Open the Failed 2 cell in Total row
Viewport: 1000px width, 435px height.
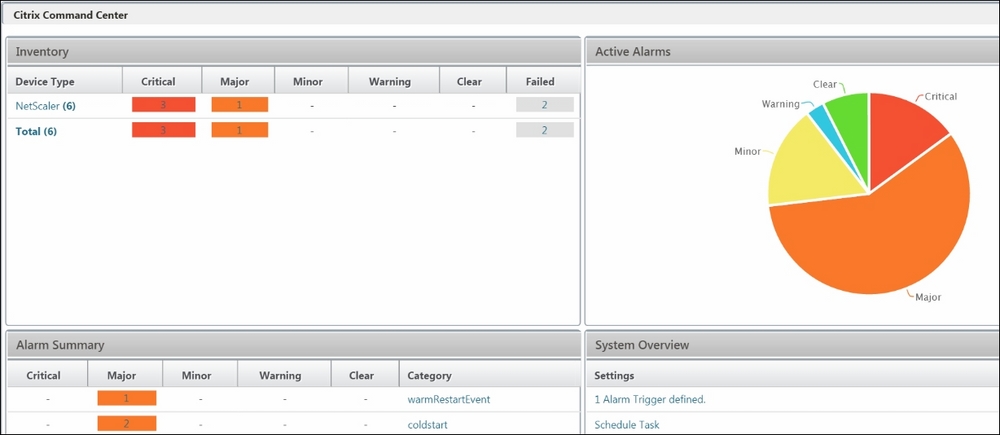tap(545, 130)
